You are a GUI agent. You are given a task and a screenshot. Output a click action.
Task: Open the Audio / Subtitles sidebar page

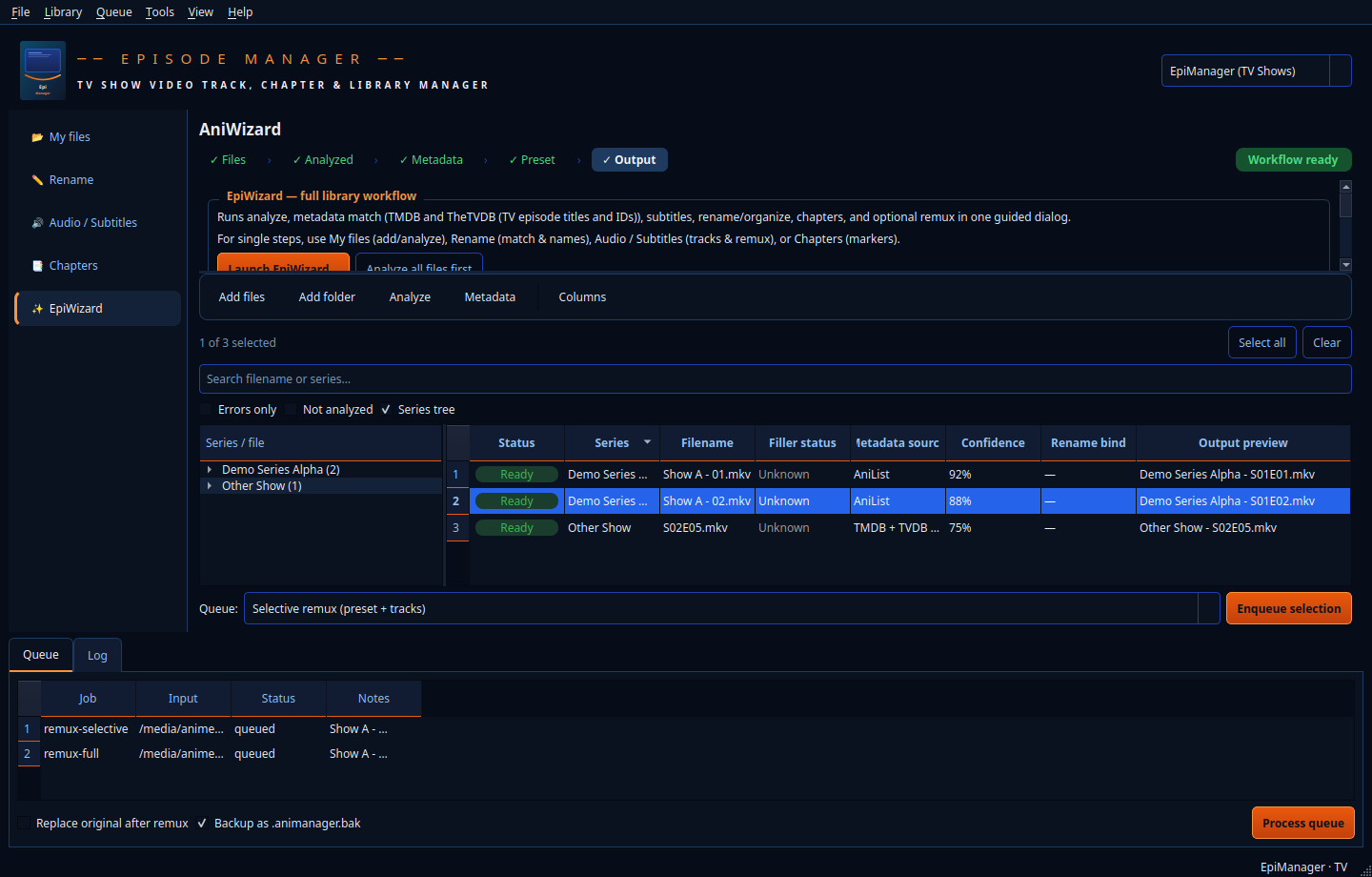pos(97,223)
